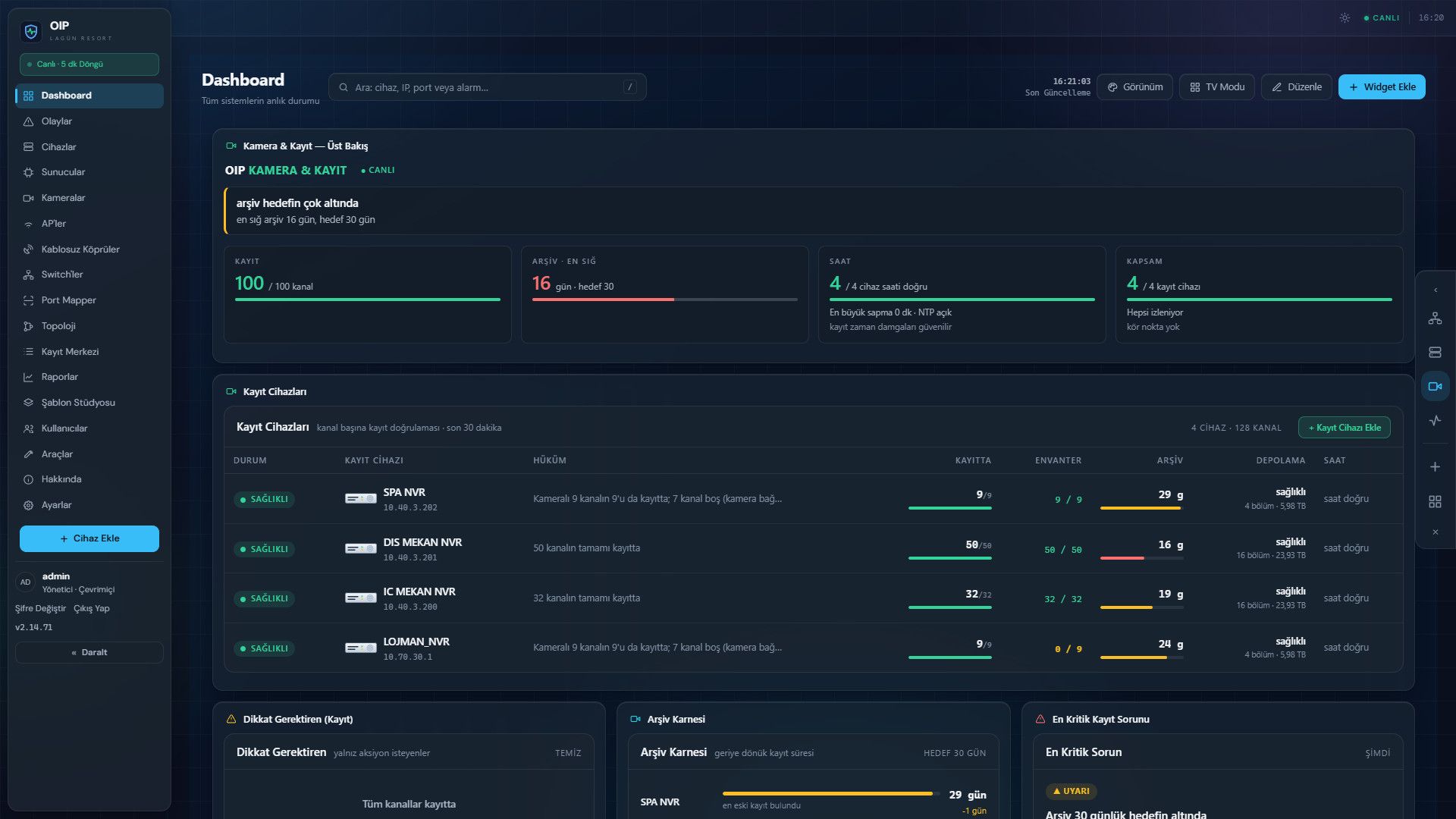Open the grid widgets icon in right rail
Image resolution: width=1456 pixels, height=819 pixels.
point(1435,502)
